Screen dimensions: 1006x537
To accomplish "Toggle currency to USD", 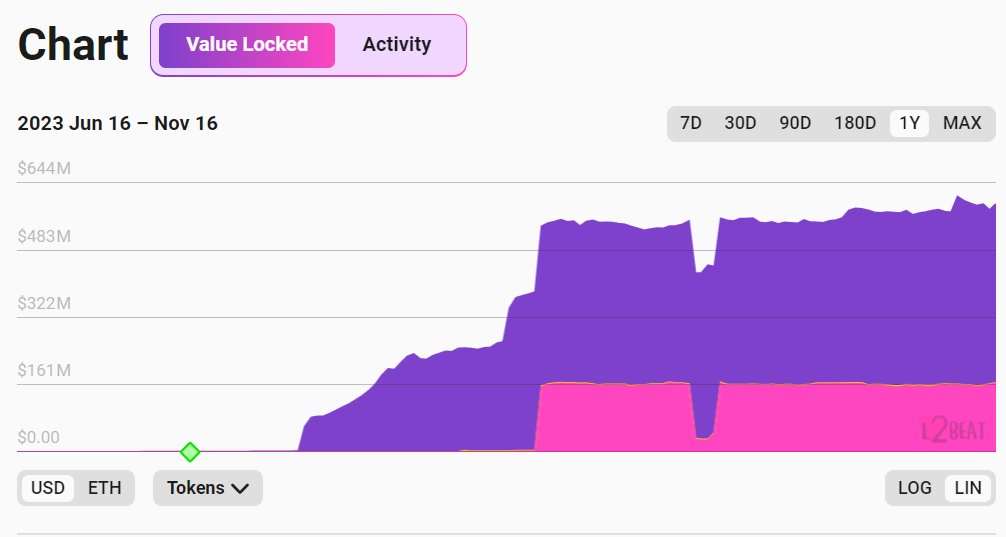I will pyautogui.click(x=48, y=488).
